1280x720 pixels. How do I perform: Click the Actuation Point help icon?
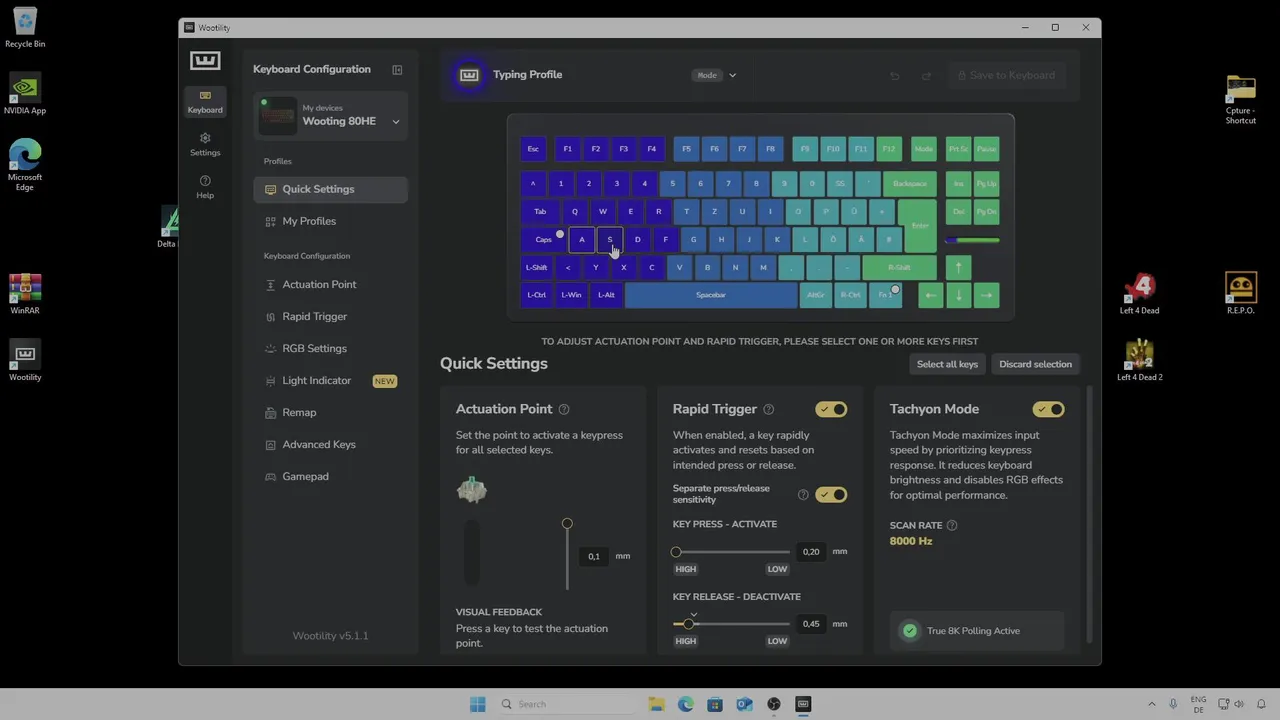[564, 409]
